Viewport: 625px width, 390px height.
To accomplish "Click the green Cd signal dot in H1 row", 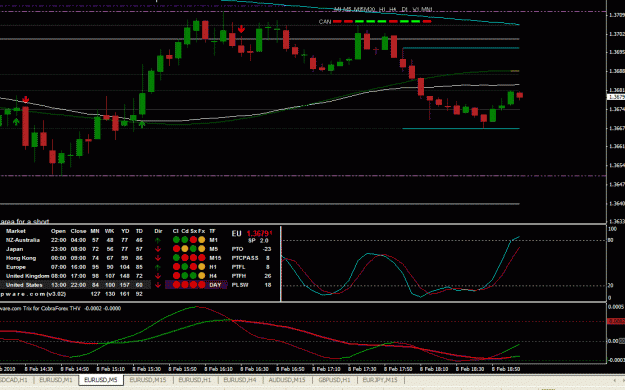I will pyautogui.click(x=185, y=267).
